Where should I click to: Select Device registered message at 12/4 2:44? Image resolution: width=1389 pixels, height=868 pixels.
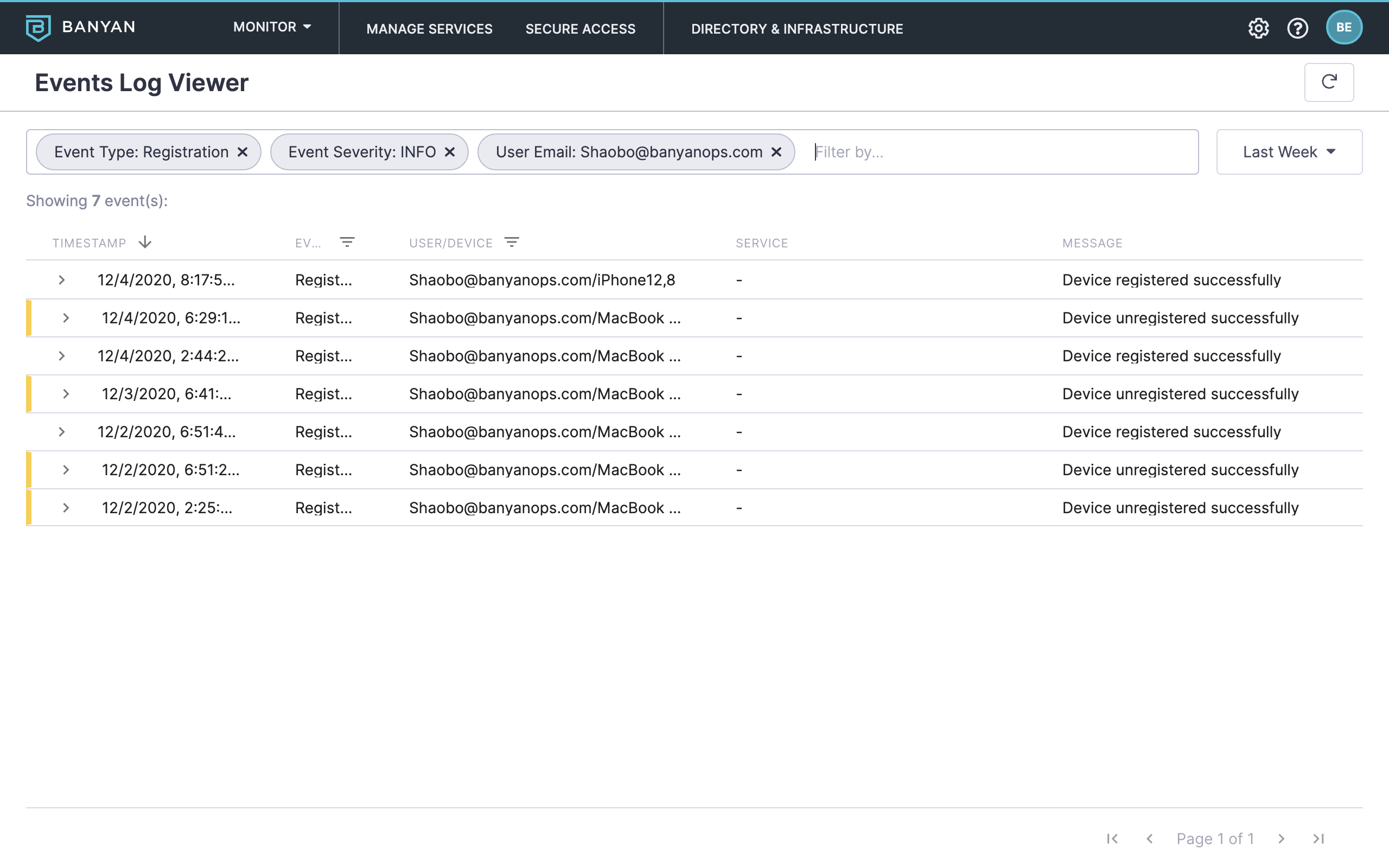[x=1171, y=356]
